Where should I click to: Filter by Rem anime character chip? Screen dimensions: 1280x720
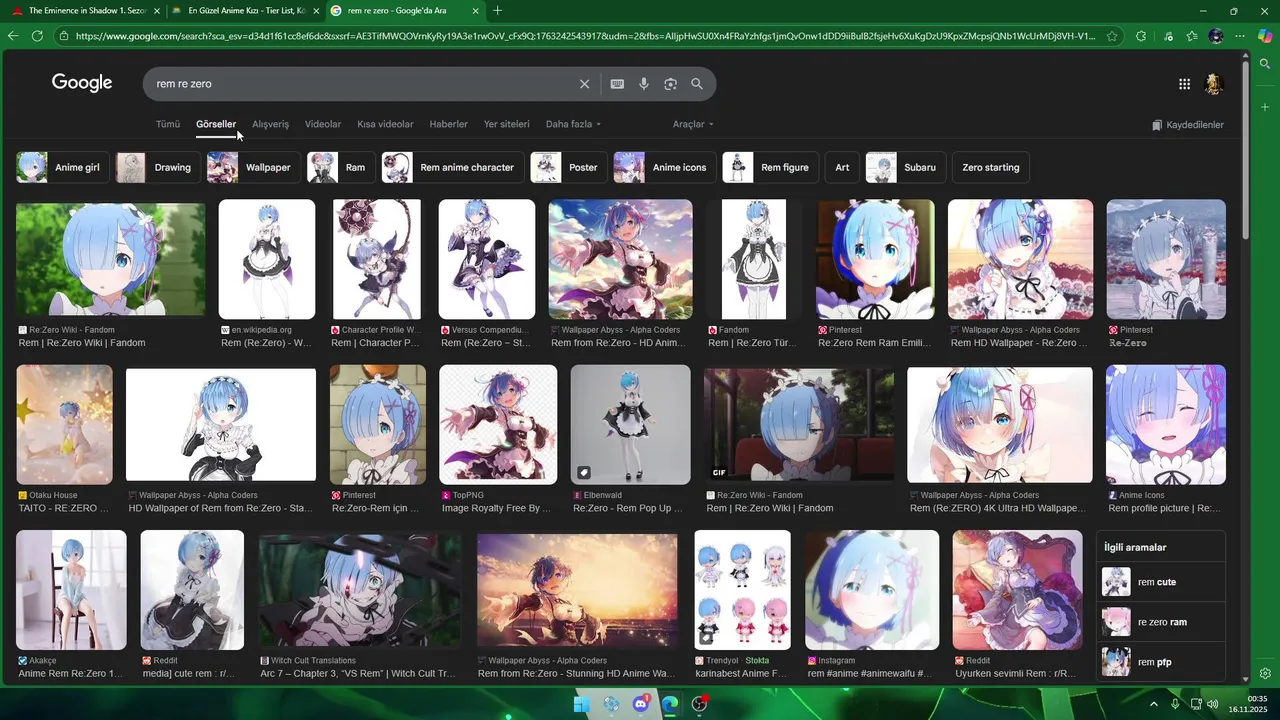pyautogui.click(x=452, y=167)
